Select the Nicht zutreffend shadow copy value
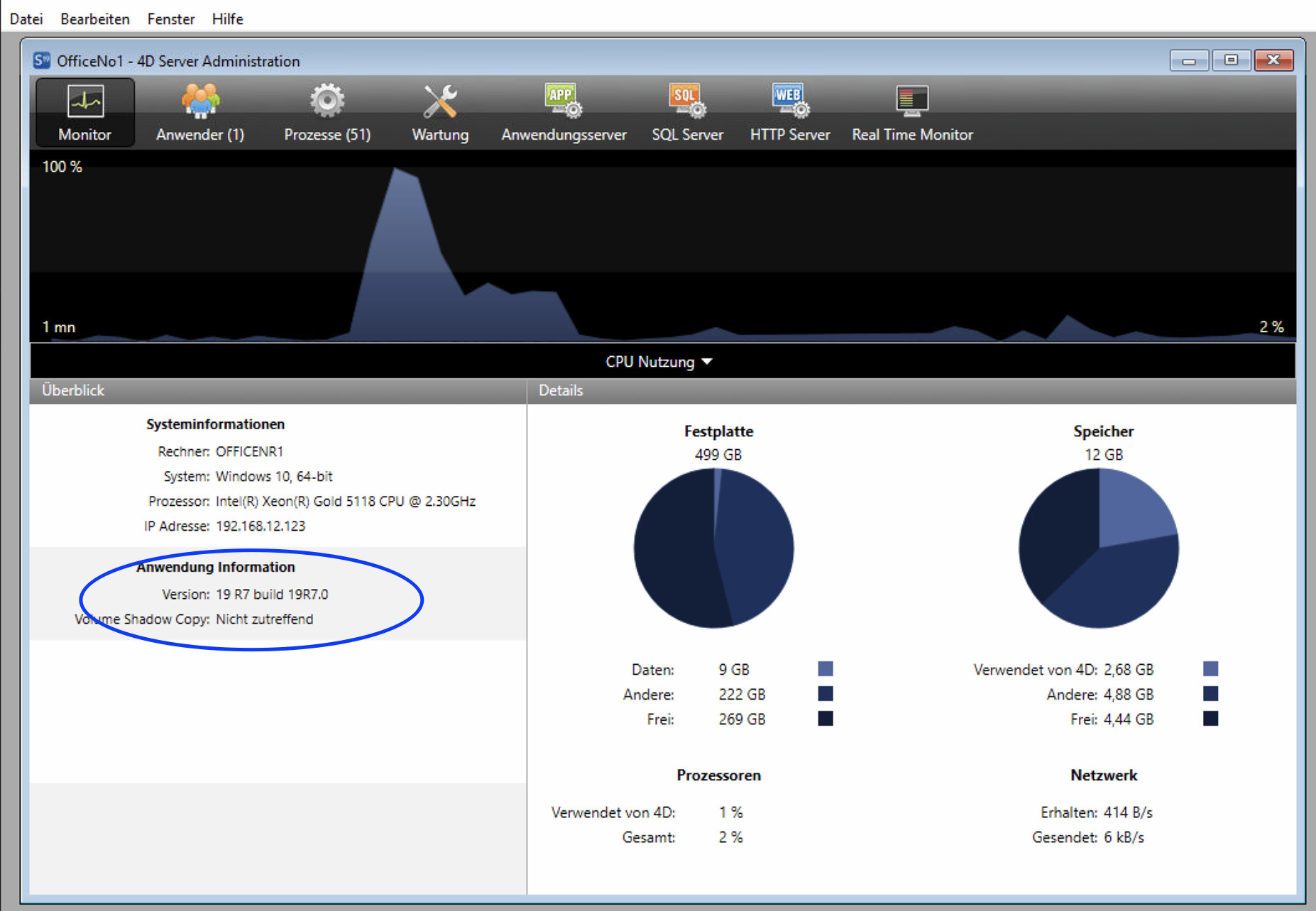Screen dimensions: 1316x911 (x=264, y=619)
